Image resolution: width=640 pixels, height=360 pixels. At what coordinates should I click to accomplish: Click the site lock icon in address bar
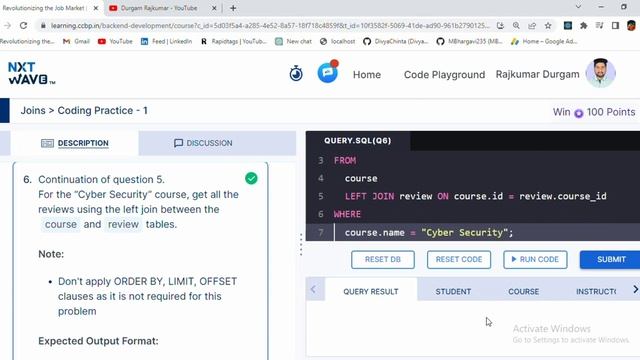pyautogui.click(x=43, y=25)
